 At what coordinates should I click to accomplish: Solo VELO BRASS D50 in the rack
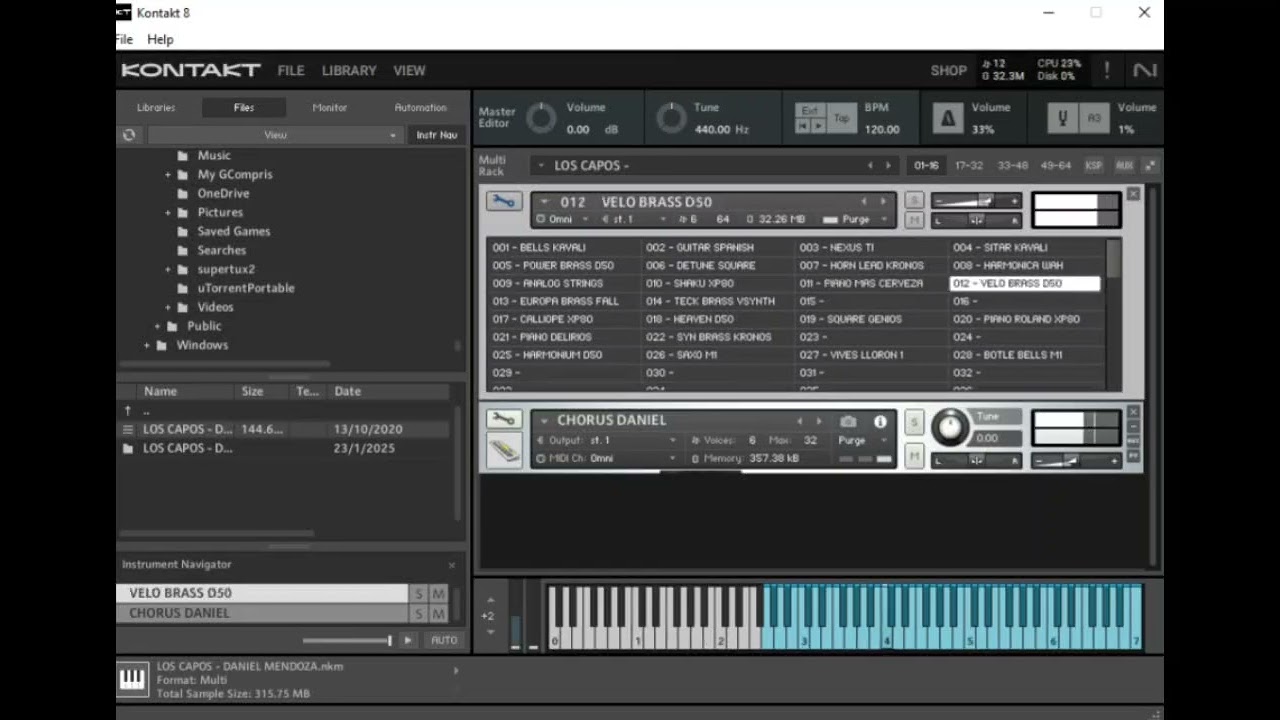point(914,200)
